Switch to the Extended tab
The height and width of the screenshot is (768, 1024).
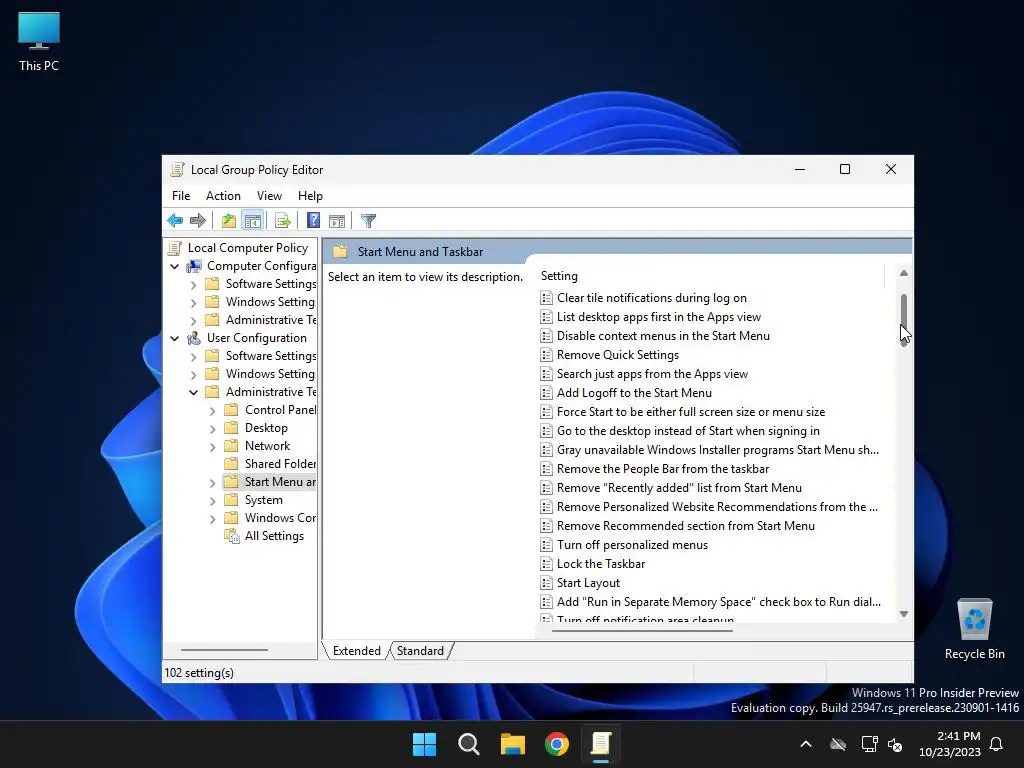357,651
